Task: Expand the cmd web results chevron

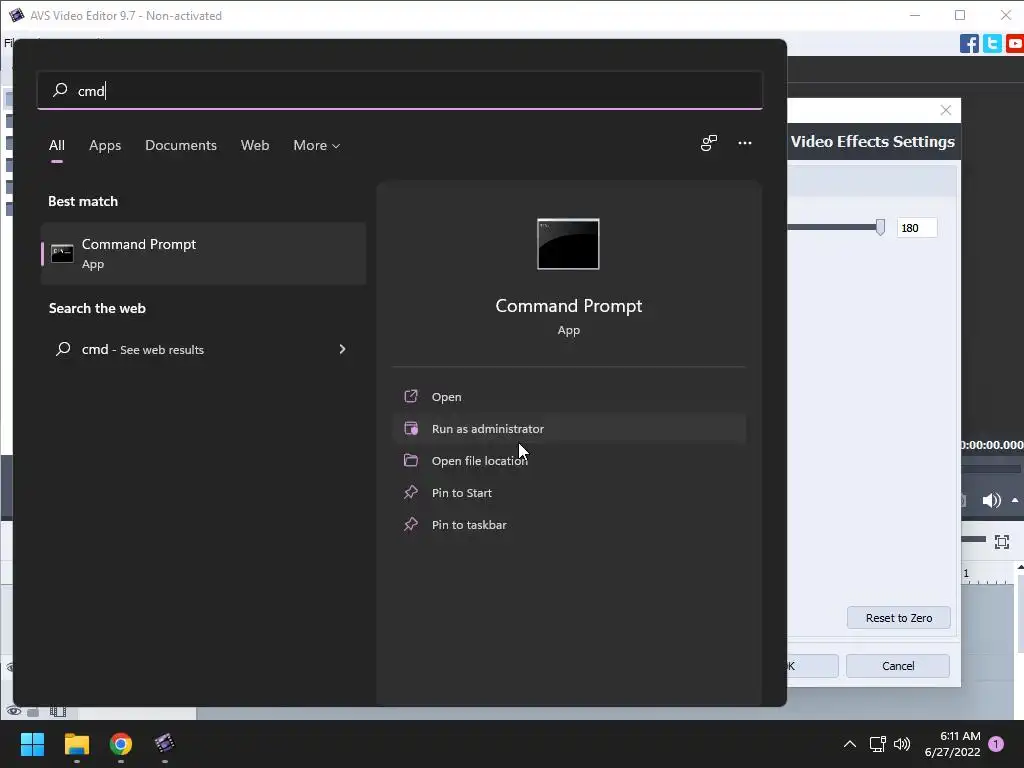Action: pyautogui.click(x=342, y=349)
